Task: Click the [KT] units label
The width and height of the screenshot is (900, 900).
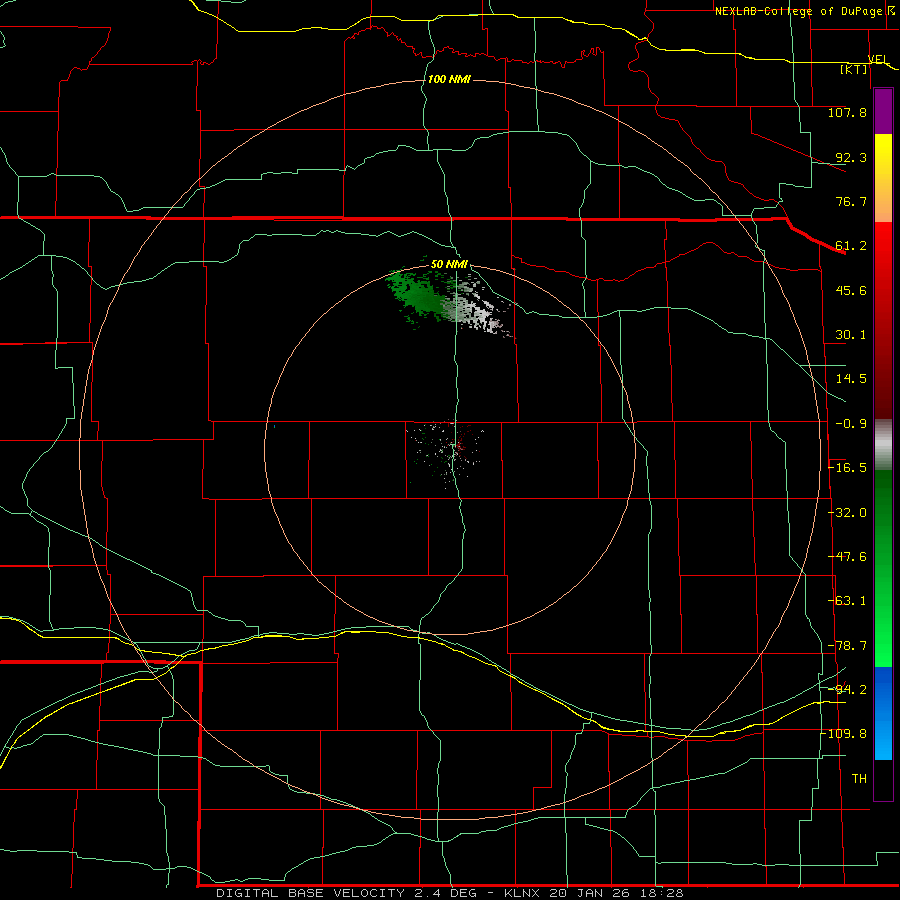Action: pyautogui.click(x=854, y=69)
